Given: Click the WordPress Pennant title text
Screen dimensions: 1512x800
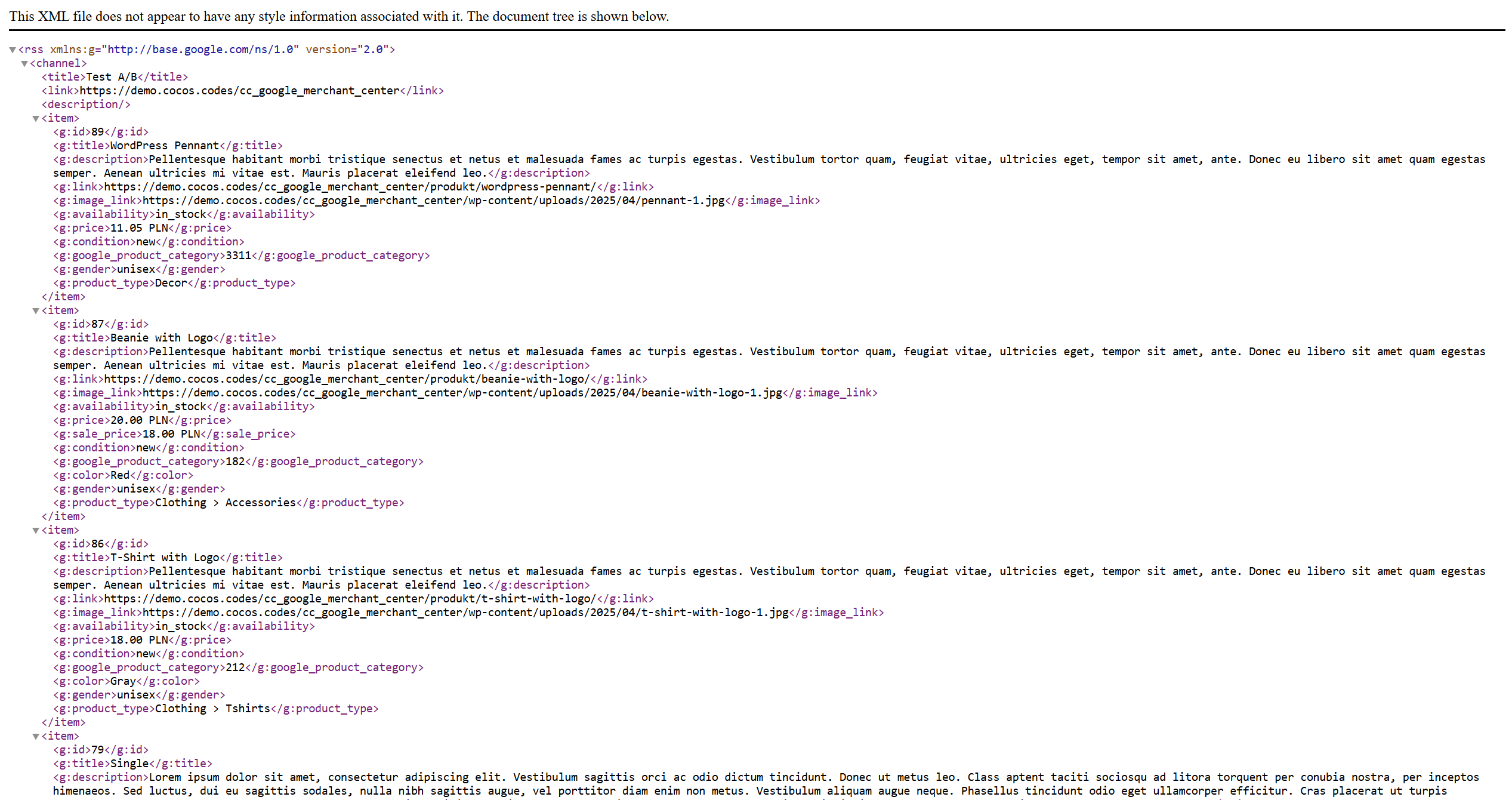Looking at the screenshot, I should coord(165,146).
